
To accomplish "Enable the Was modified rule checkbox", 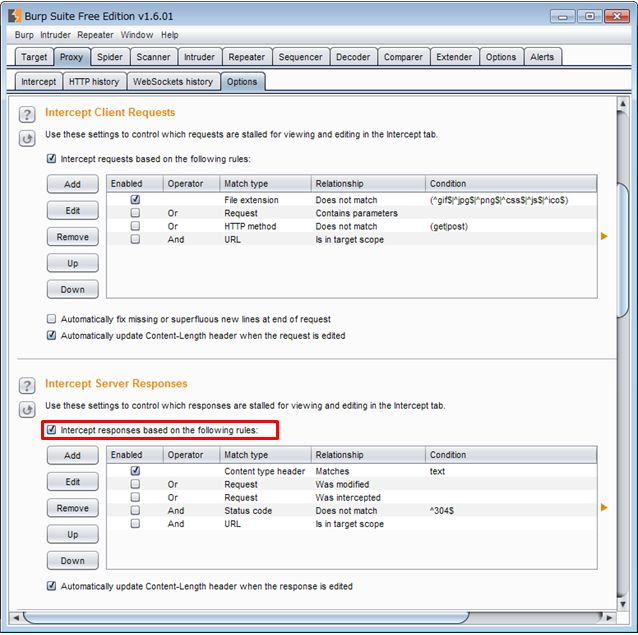I will [135, 484].
